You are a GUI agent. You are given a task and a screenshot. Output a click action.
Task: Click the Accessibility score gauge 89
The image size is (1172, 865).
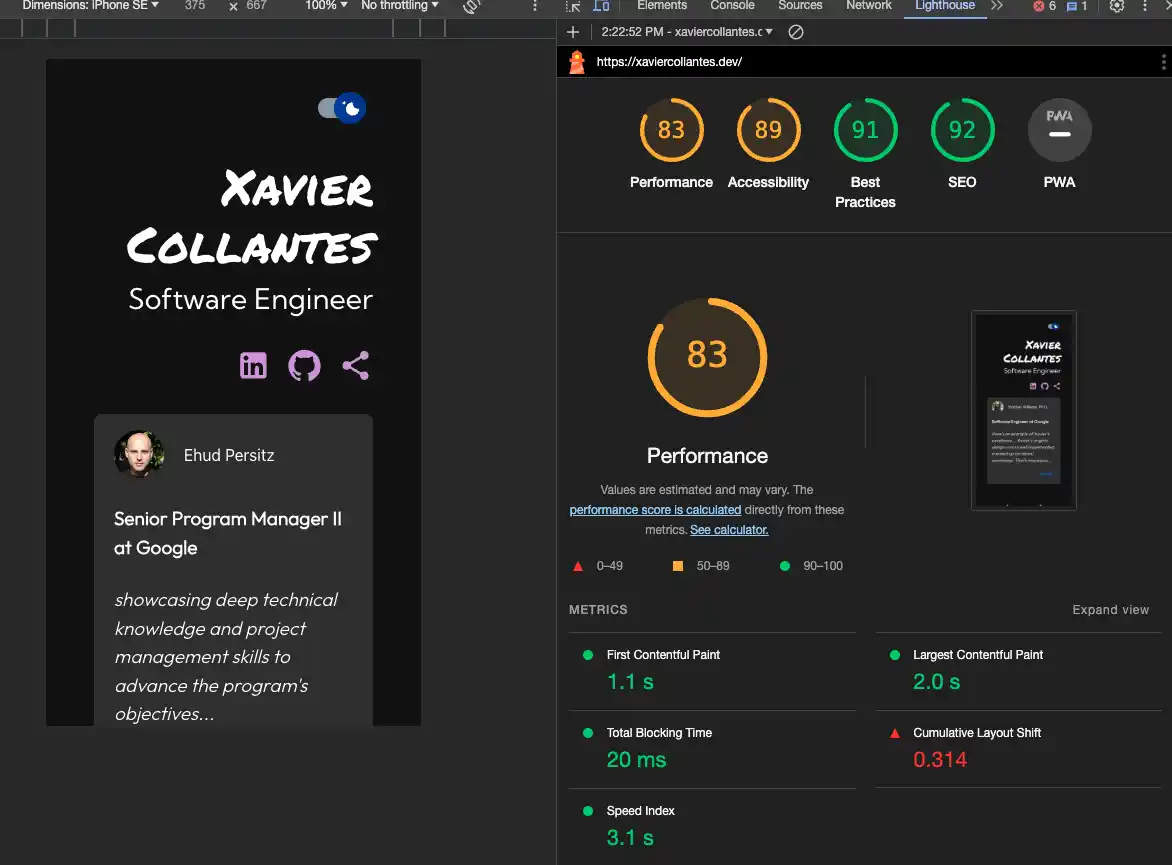(768, 130)
